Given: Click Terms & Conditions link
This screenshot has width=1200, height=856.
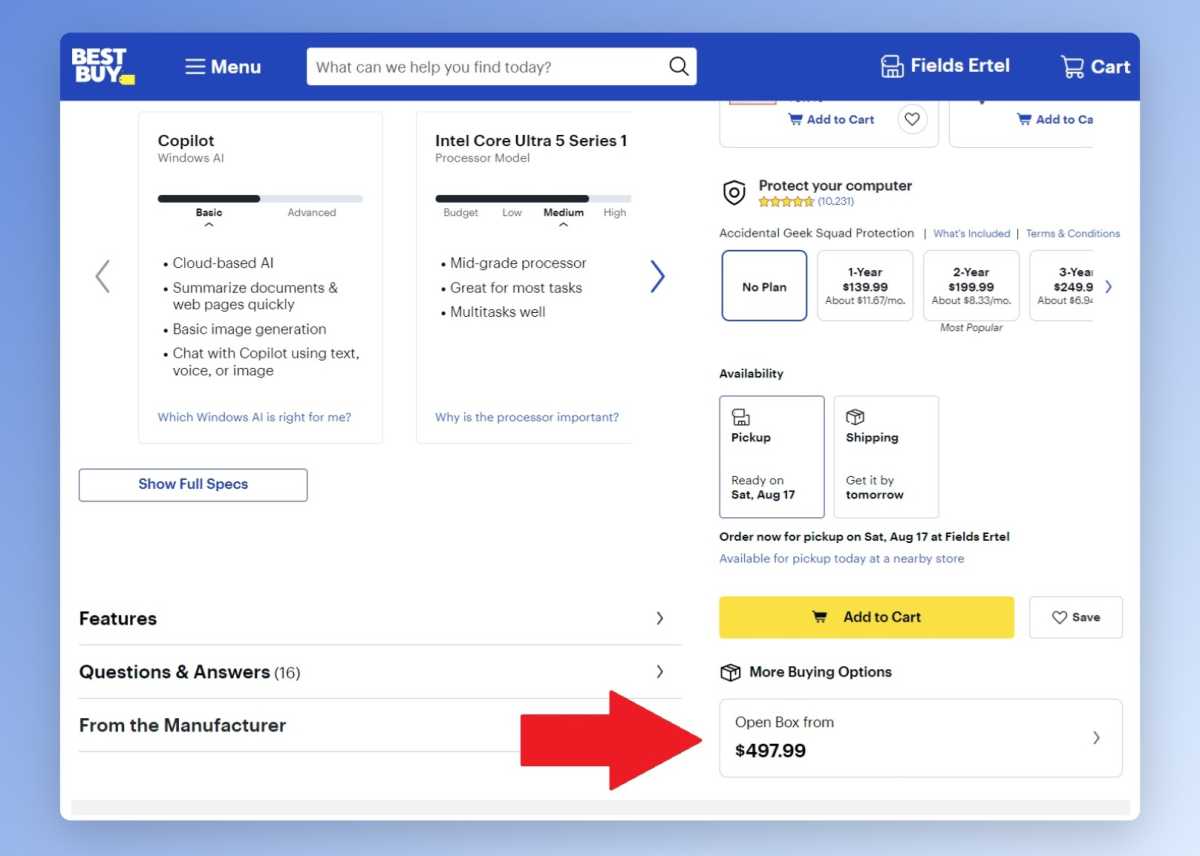Looking at the screenshot, I should coord(1073,234).
